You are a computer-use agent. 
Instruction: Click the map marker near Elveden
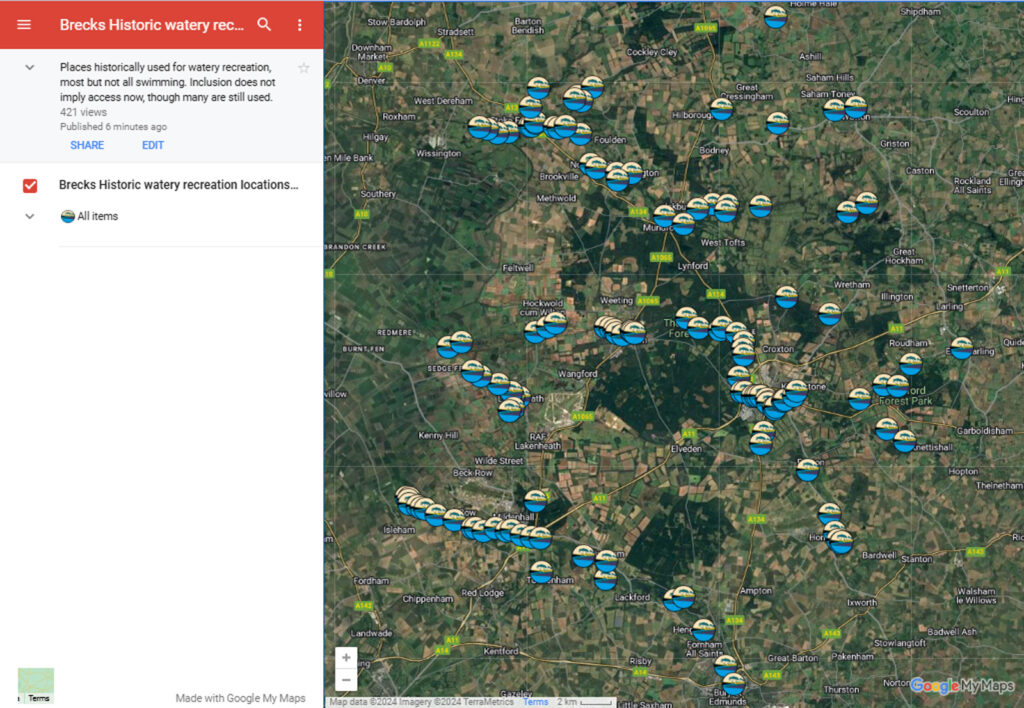pos(761,443)
